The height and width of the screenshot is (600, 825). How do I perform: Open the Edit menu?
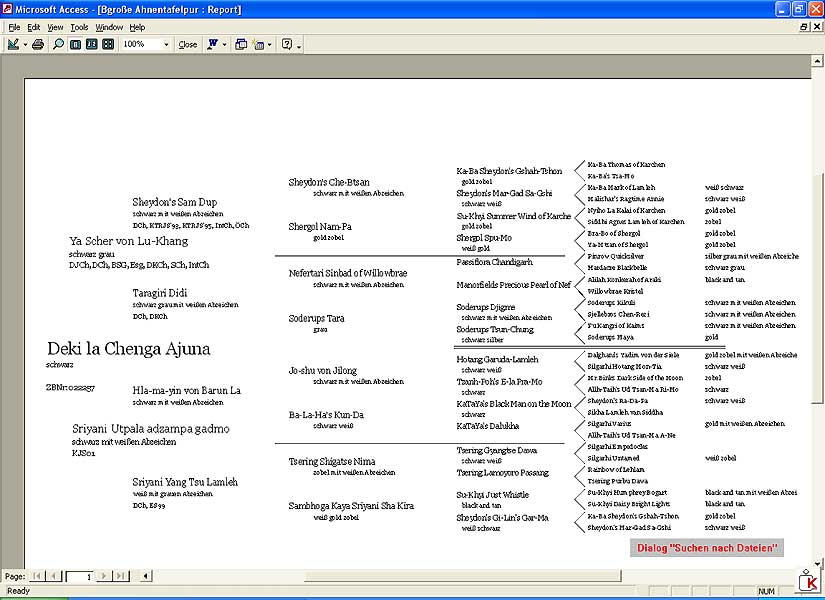pos(34,27)
